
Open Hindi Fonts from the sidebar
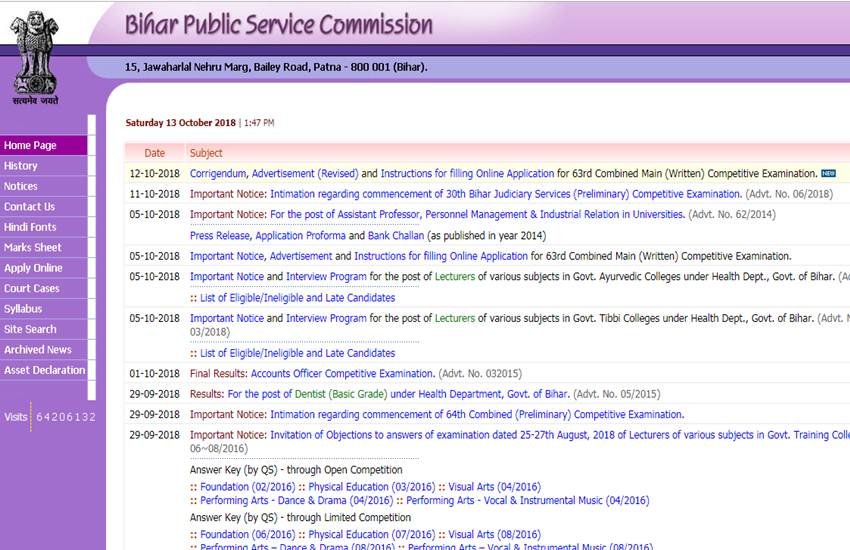tap(30, 227)
